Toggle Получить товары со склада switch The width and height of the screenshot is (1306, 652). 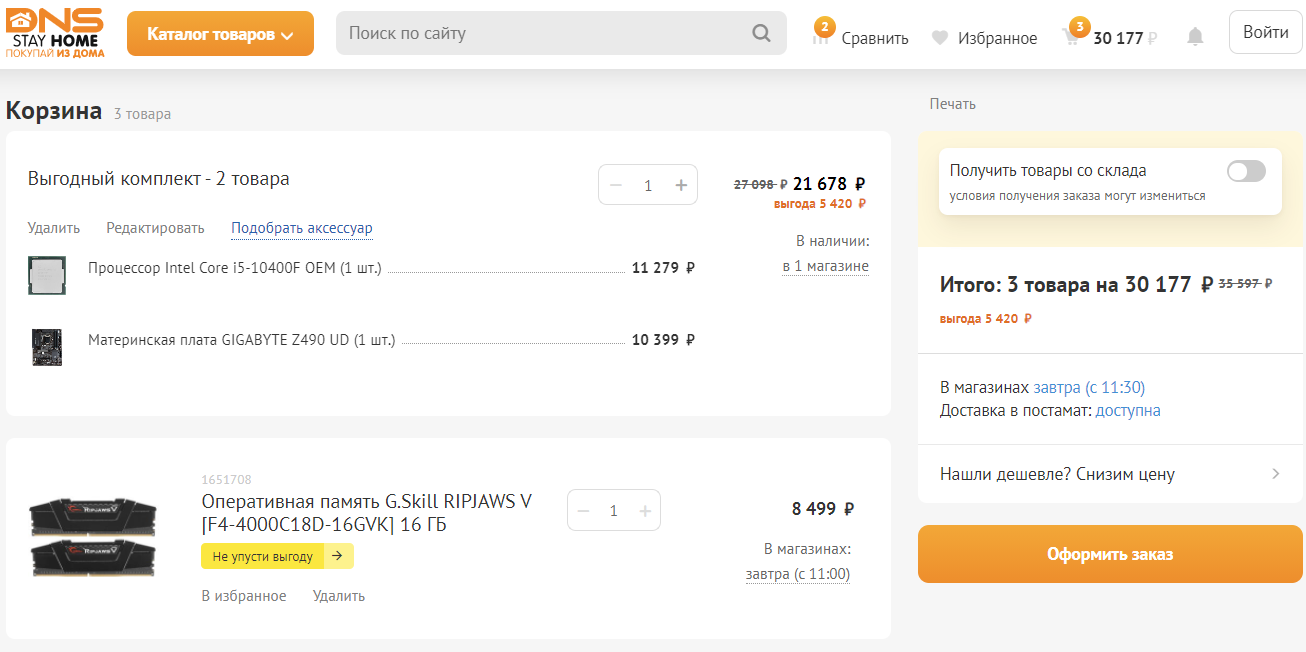[x=1246, y=171]
